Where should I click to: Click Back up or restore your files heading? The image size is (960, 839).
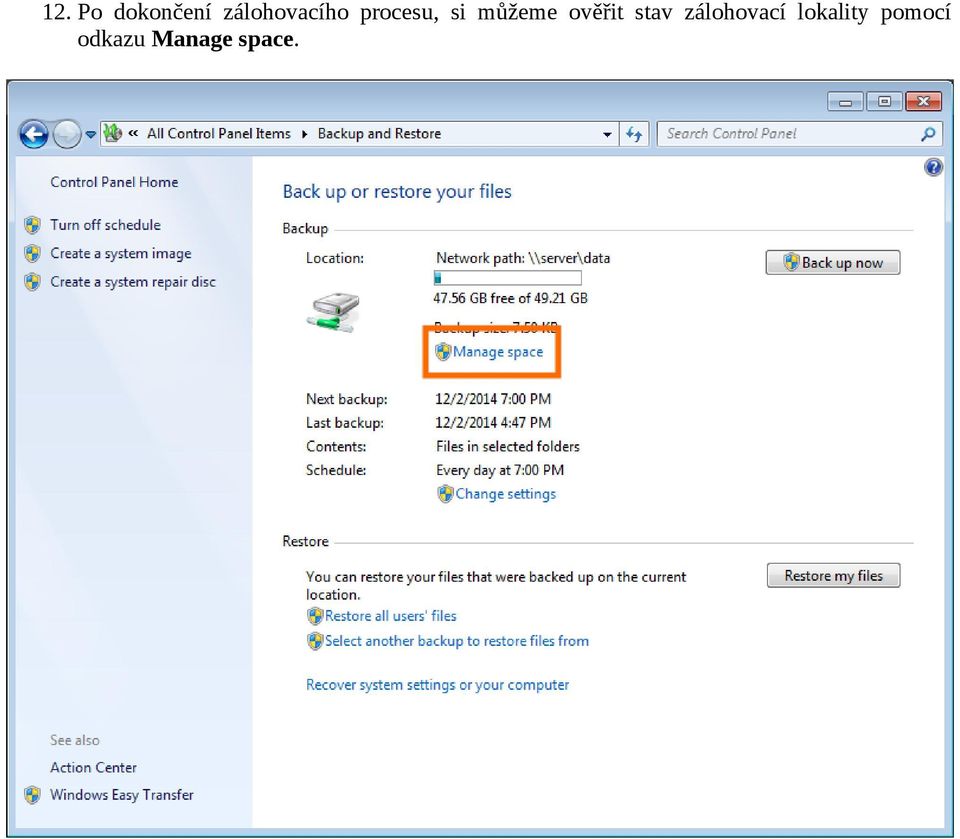pos(397,192)
